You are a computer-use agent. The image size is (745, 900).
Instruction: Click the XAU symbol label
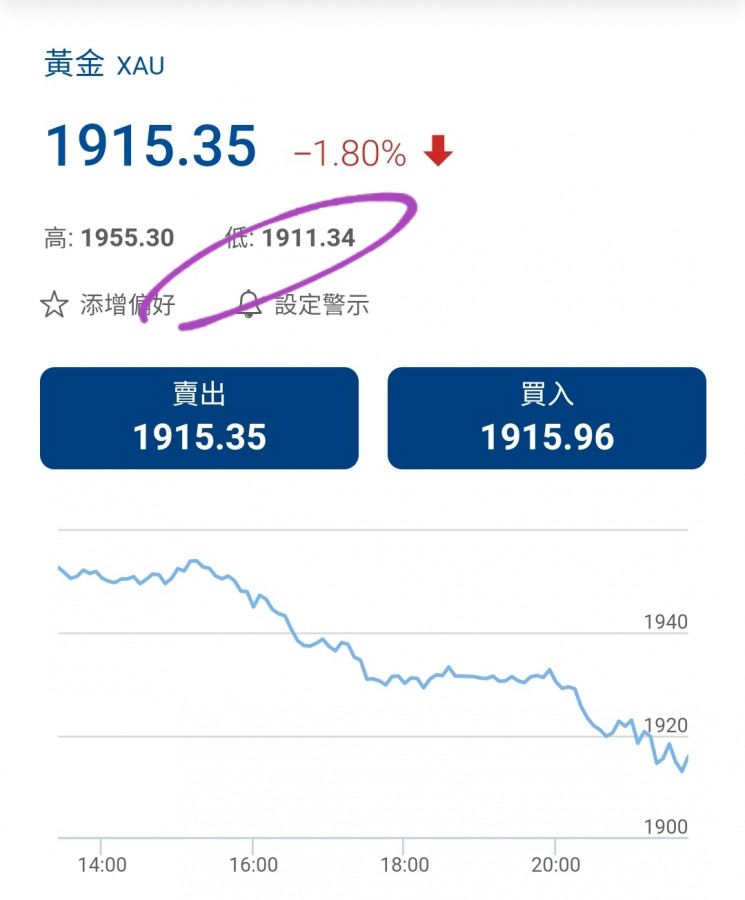click(x=140, y=67)
